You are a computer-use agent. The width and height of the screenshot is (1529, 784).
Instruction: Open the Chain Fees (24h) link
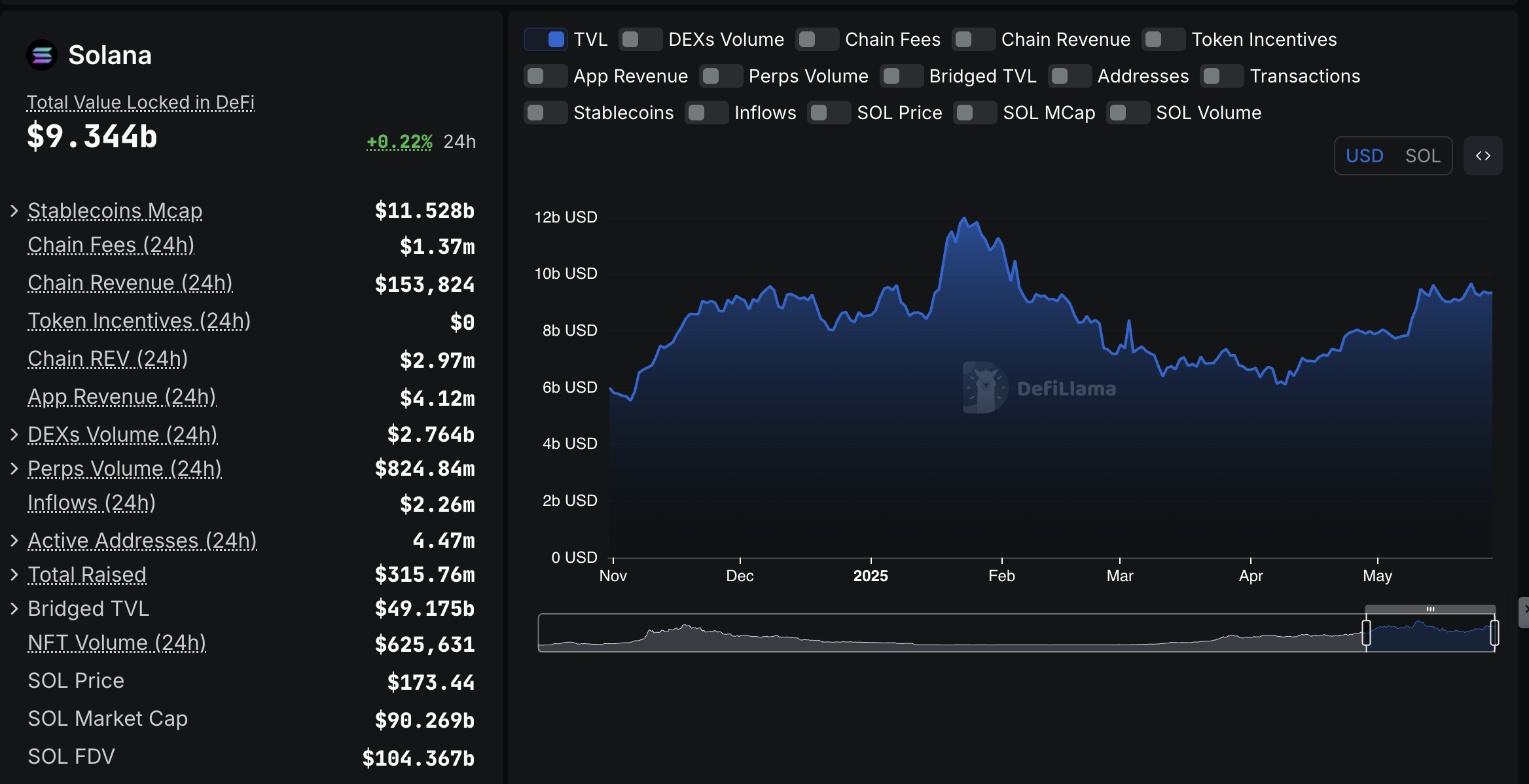point(111,245)
